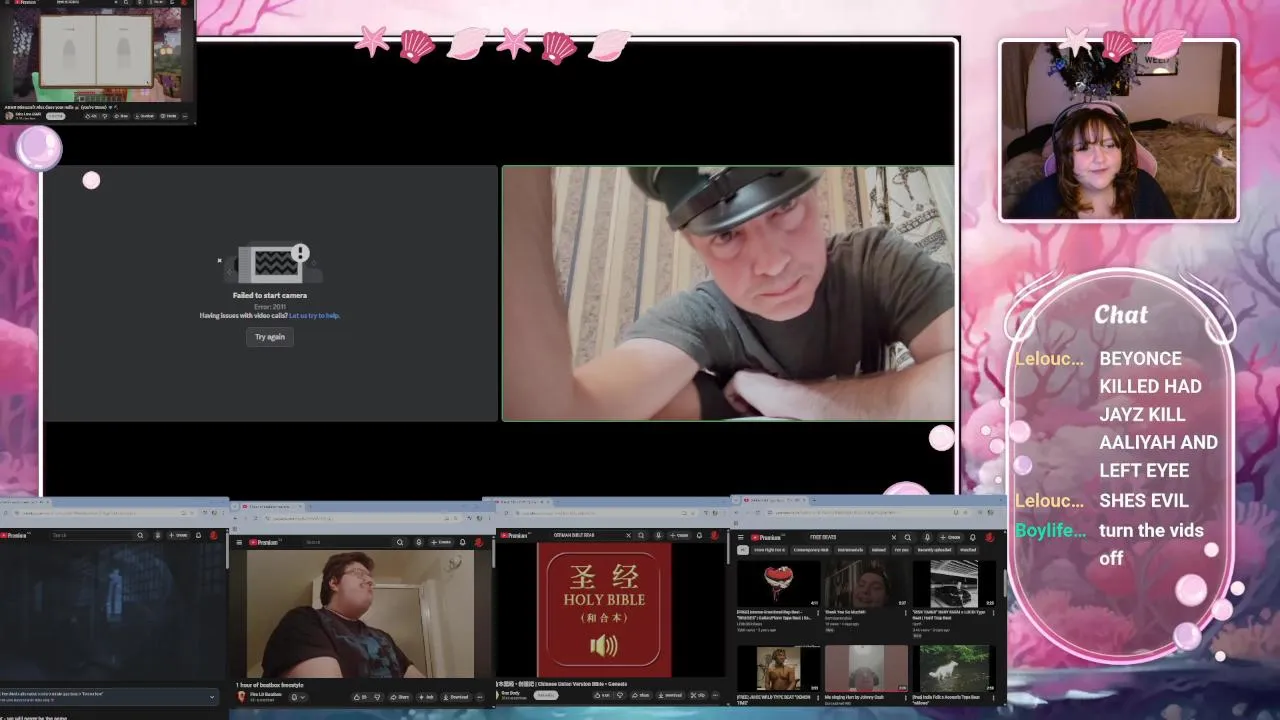Click Clip under the Holy Bible video
1280x720 pixels.
(697, 695)
